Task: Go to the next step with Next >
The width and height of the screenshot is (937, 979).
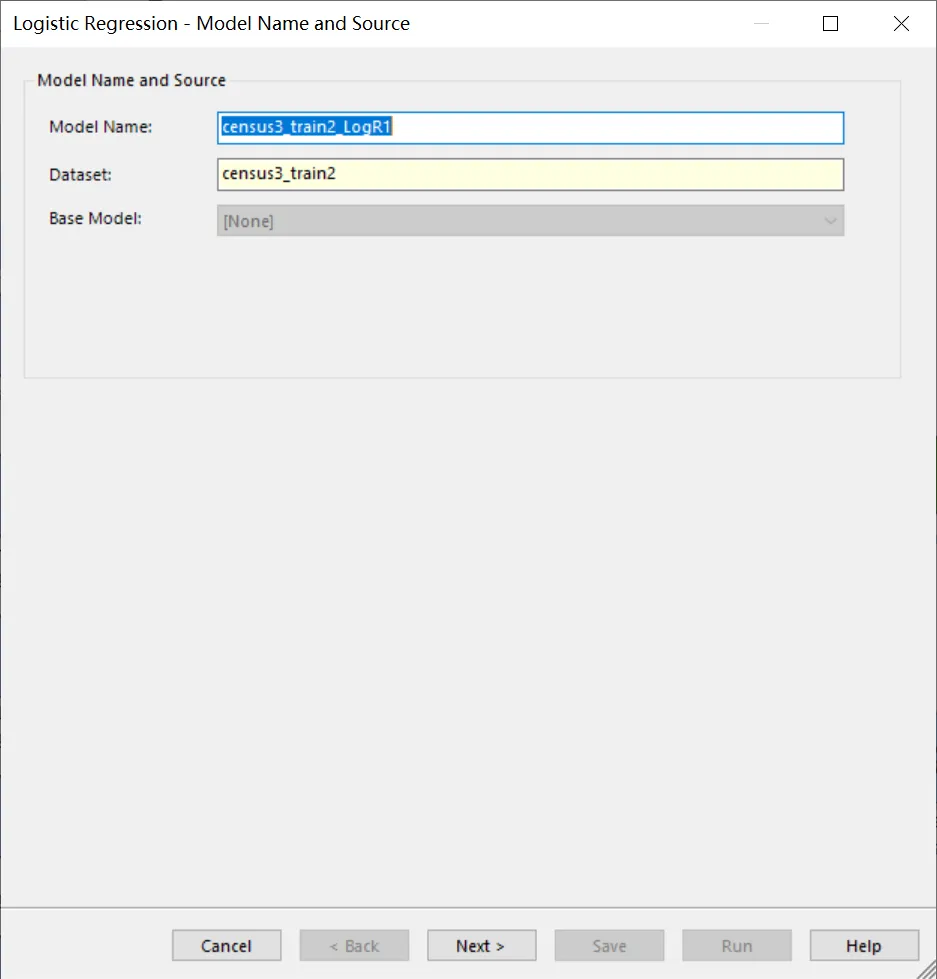Action: pyautogui.click(x=481, y=946)
